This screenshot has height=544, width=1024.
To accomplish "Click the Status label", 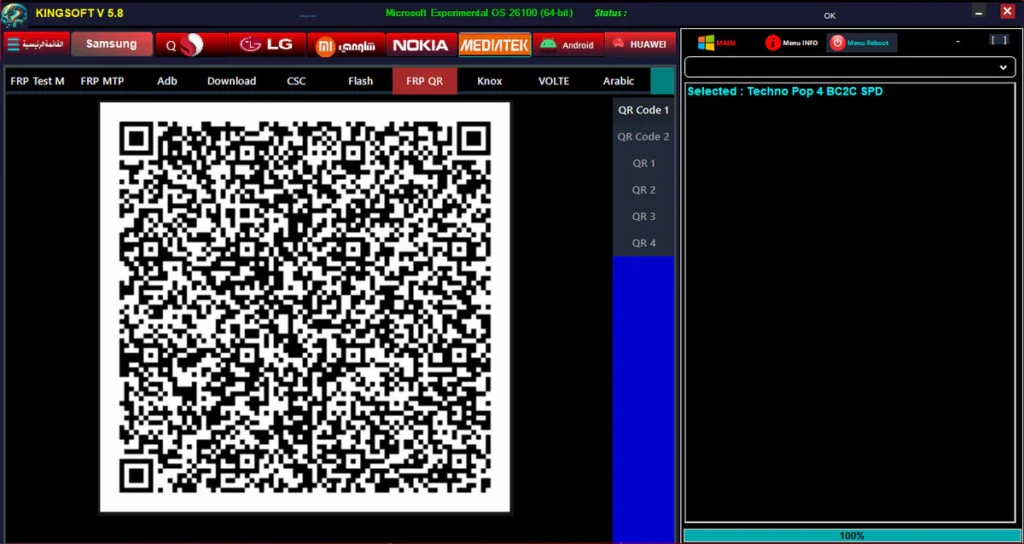I will tap(611, 12).
